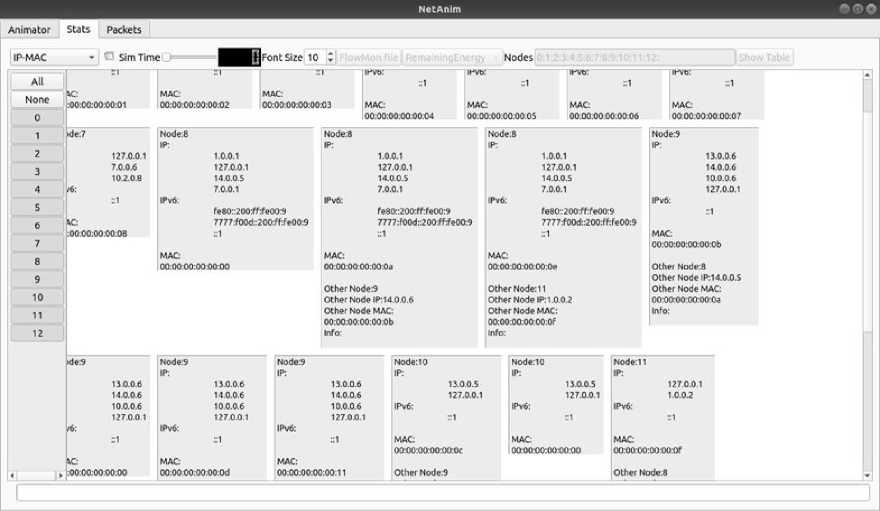
Task: Click text Other Node IP:1.0.0.2
Action: pos(530,300)
